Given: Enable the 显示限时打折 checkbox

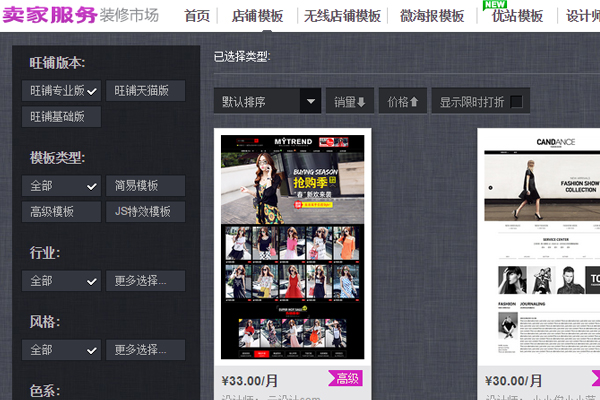Looking at the screenshot, I should click(x=516, y=102).
